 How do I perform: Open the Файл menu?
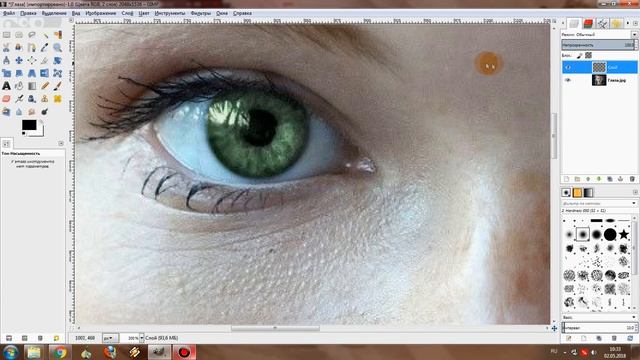coord(9,13)
